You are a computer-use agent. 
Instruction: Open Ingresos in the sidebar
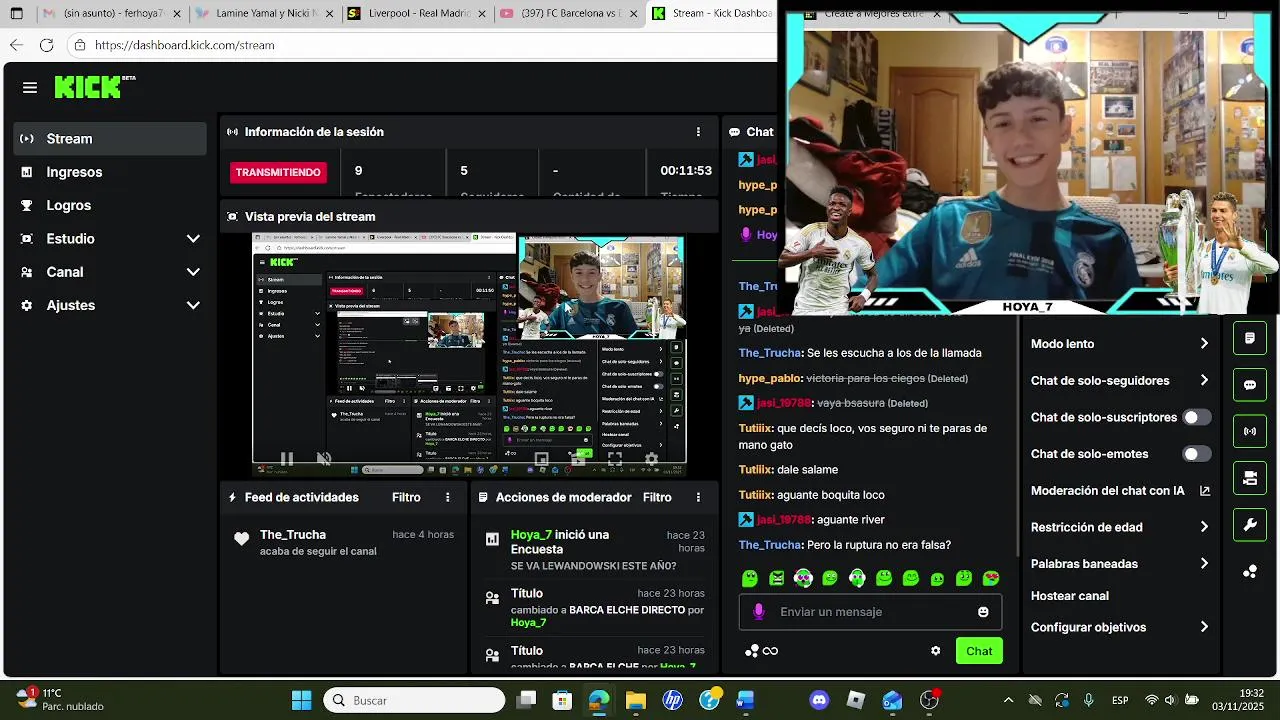tap(110, 172)
